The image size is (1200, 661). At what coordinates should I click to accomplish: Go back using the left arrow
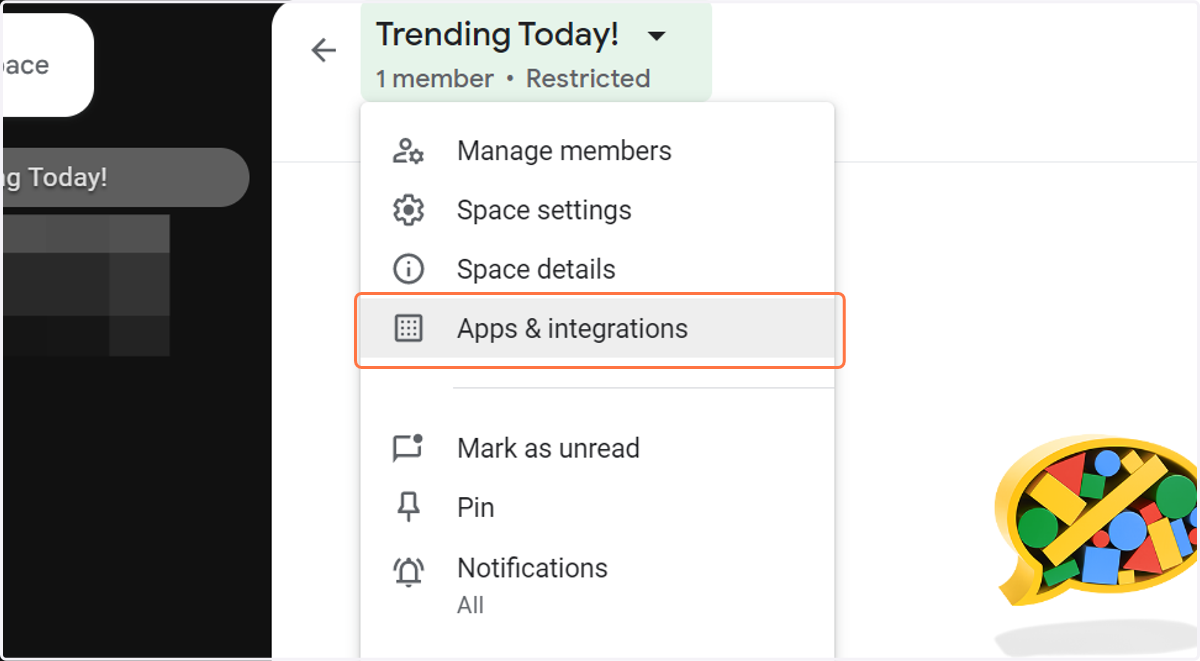coord(323,50)
